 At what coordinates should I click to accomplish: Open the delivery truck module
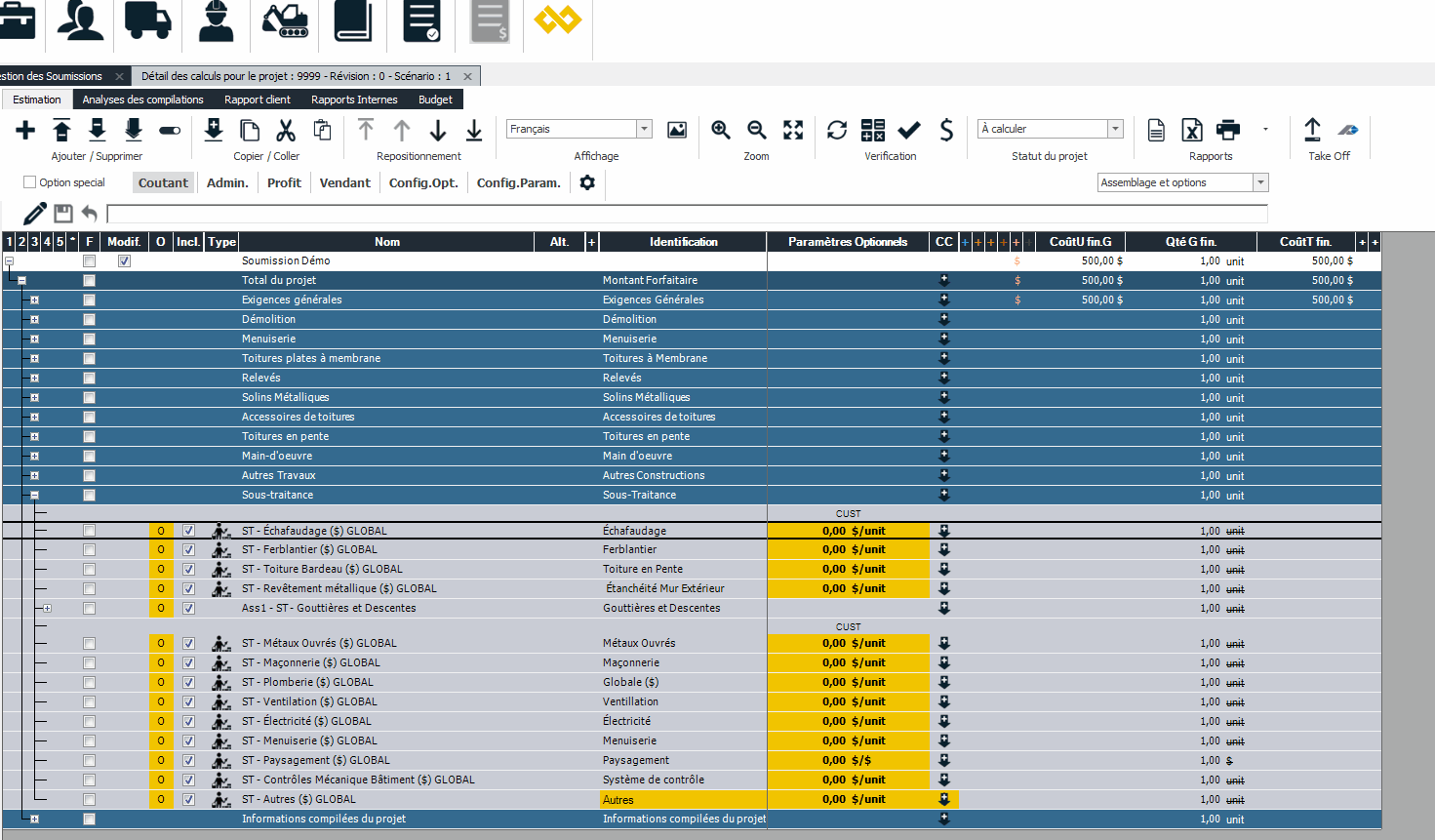coord(148,20)
